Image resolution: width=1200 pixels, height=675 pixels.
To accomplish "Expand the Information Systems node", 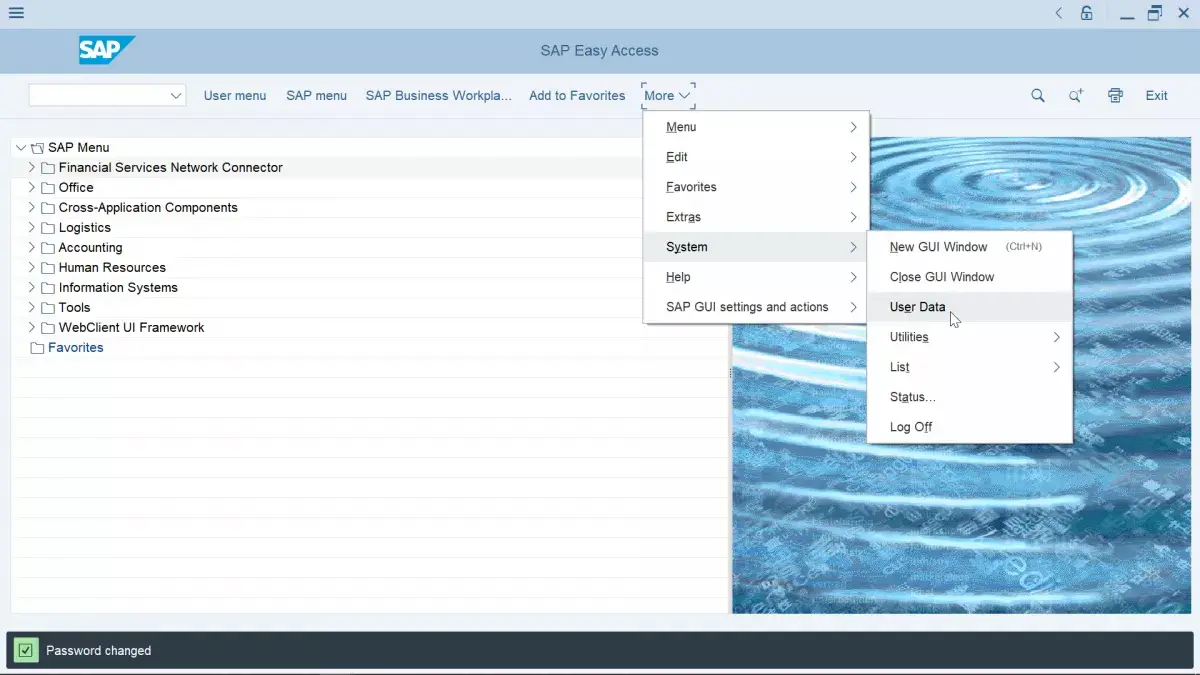I will click(x=32, y=287).
